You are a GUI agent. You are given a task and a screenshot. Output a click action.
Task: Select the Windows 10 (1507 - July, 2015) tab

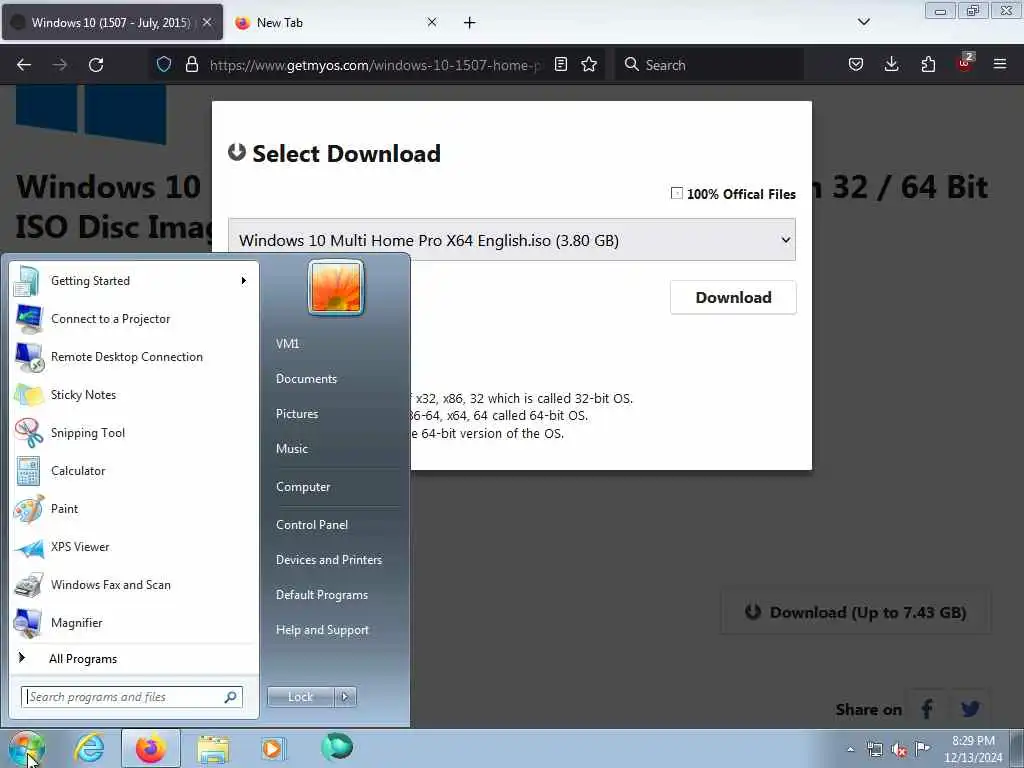tap(112, 23)
